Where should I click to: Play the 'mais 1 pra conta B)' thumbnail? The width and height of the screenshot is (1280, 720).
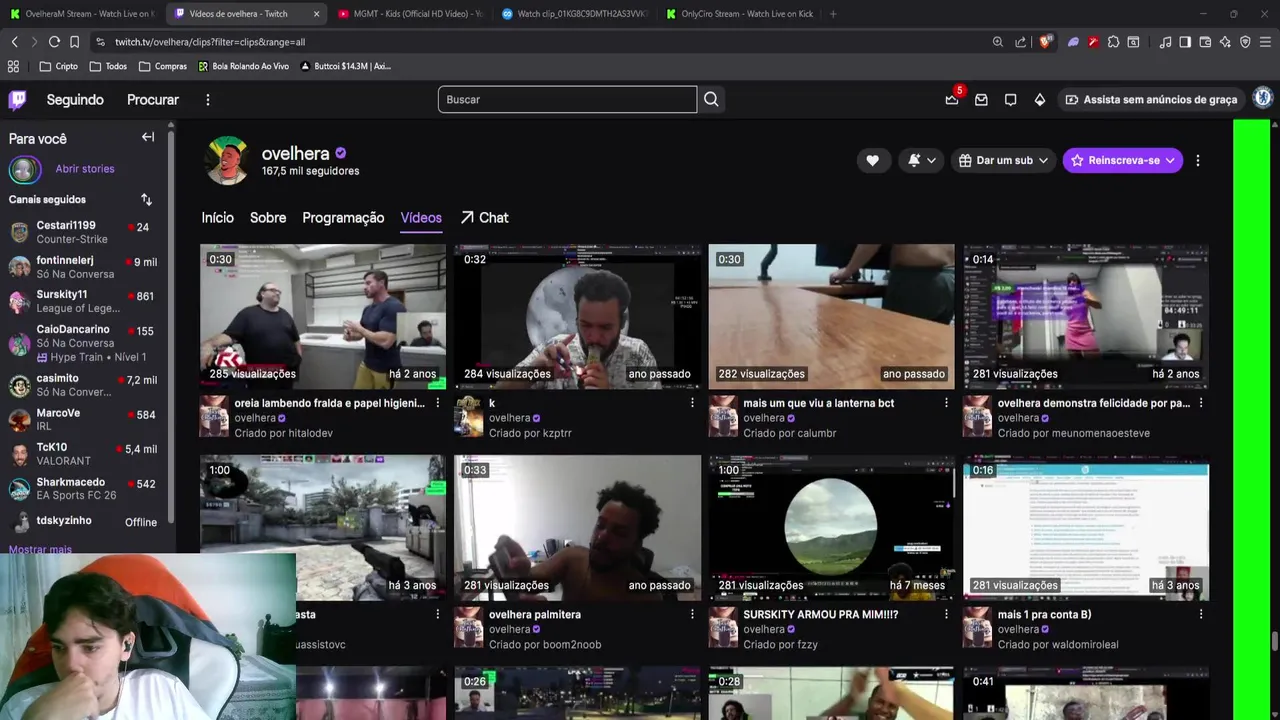coord(1086,528)
